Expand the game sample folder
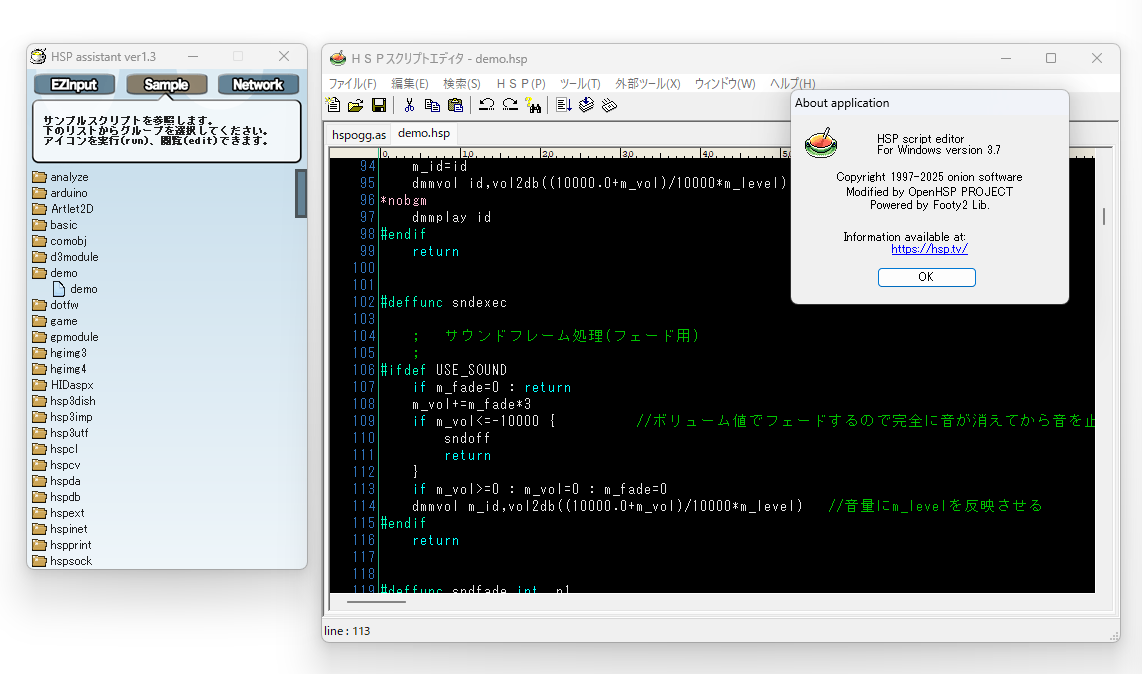Screen dimensions: 1142x674 pos(55,321)
